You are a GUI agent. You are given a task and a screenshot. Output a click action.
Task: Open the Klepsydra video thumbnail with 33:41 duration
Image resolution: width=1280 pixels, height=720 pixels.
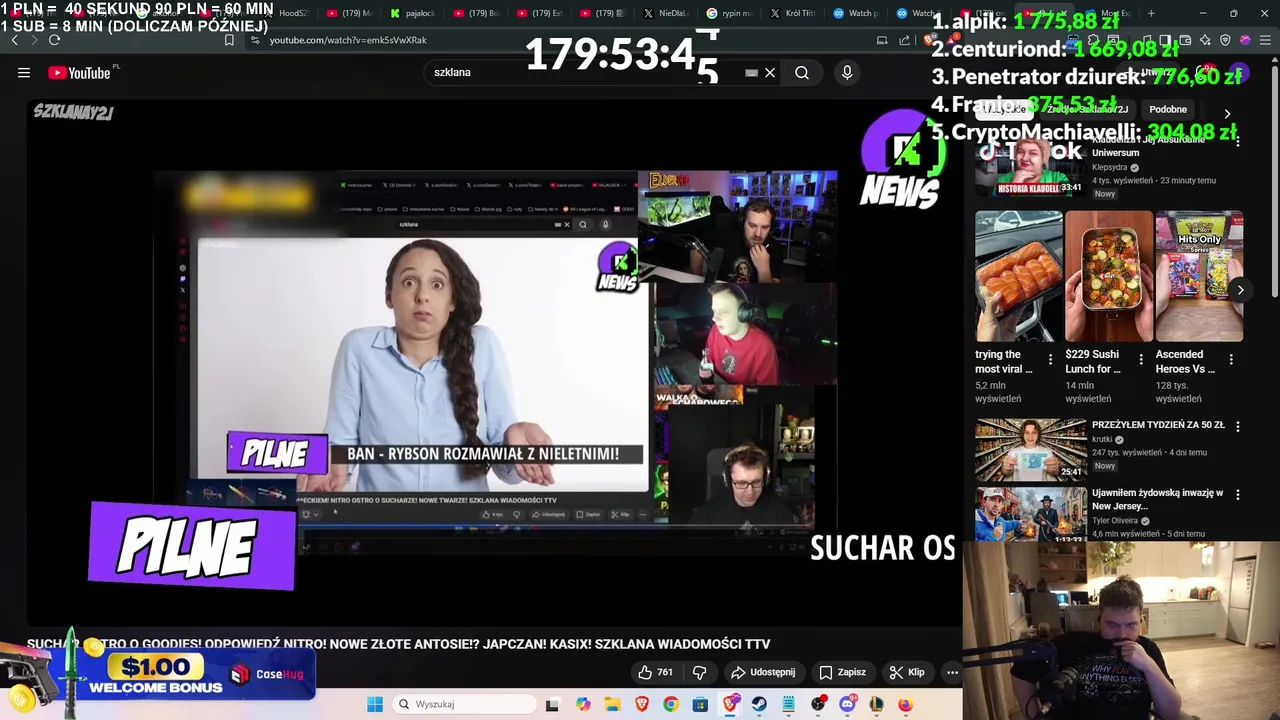click(1030, 165)
